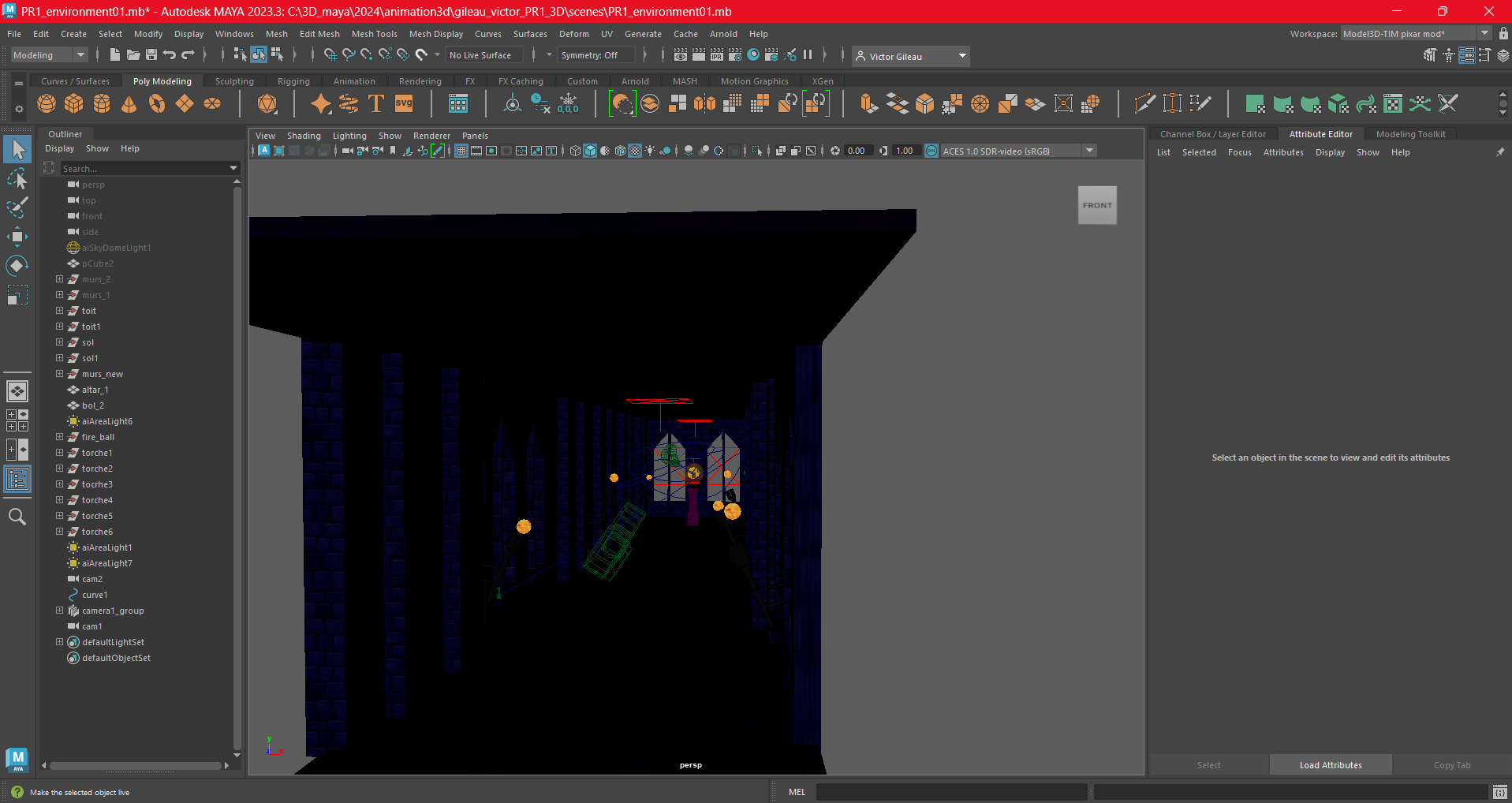Switch to the Rigging shelf tab
Screen dimensions: 1512x803
(x=293, y=81)
